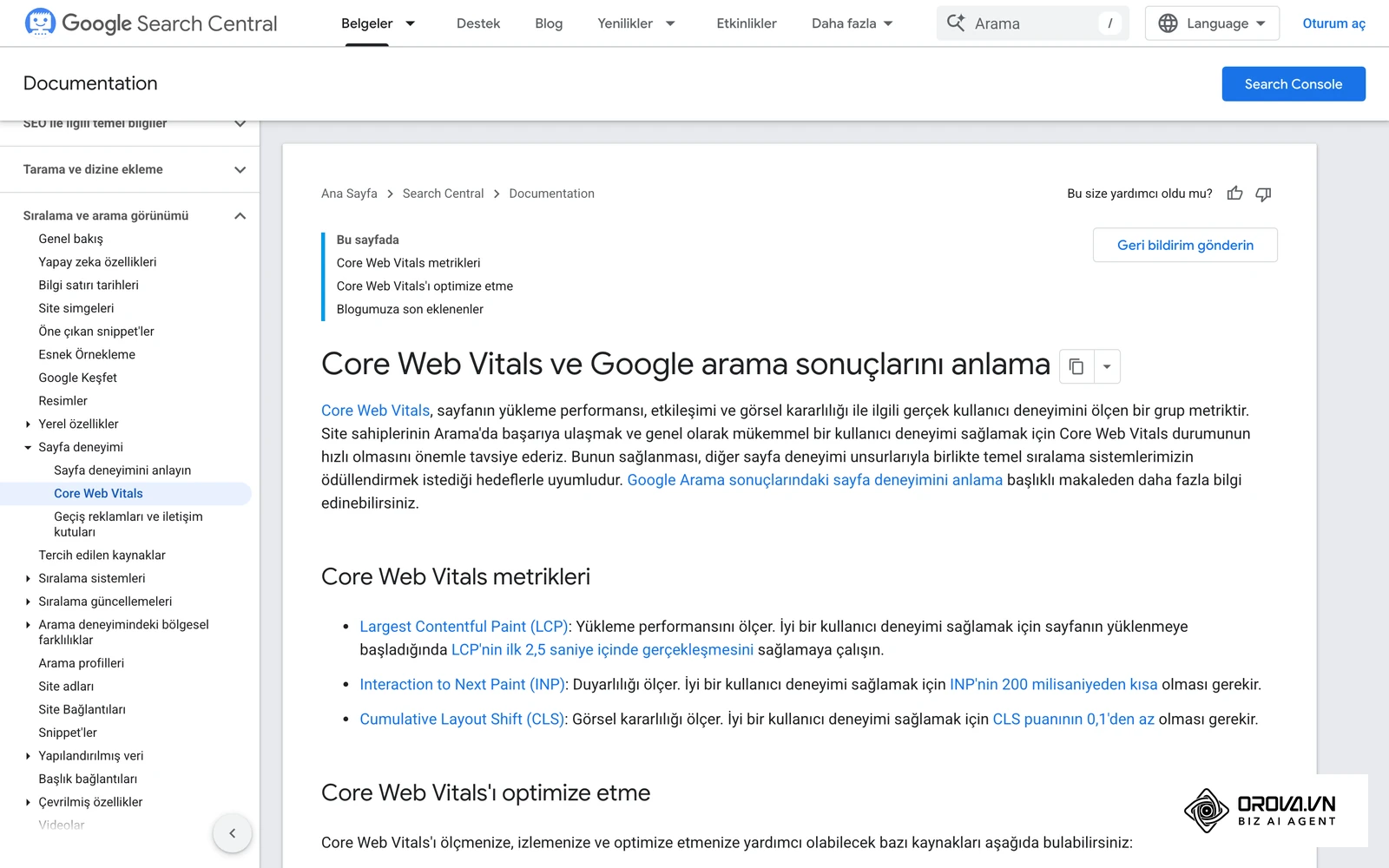Select Genel bakış in the sidebar
Image resolution: width=1389 pixels, height=868 pixels.
[x=70, y=239]
